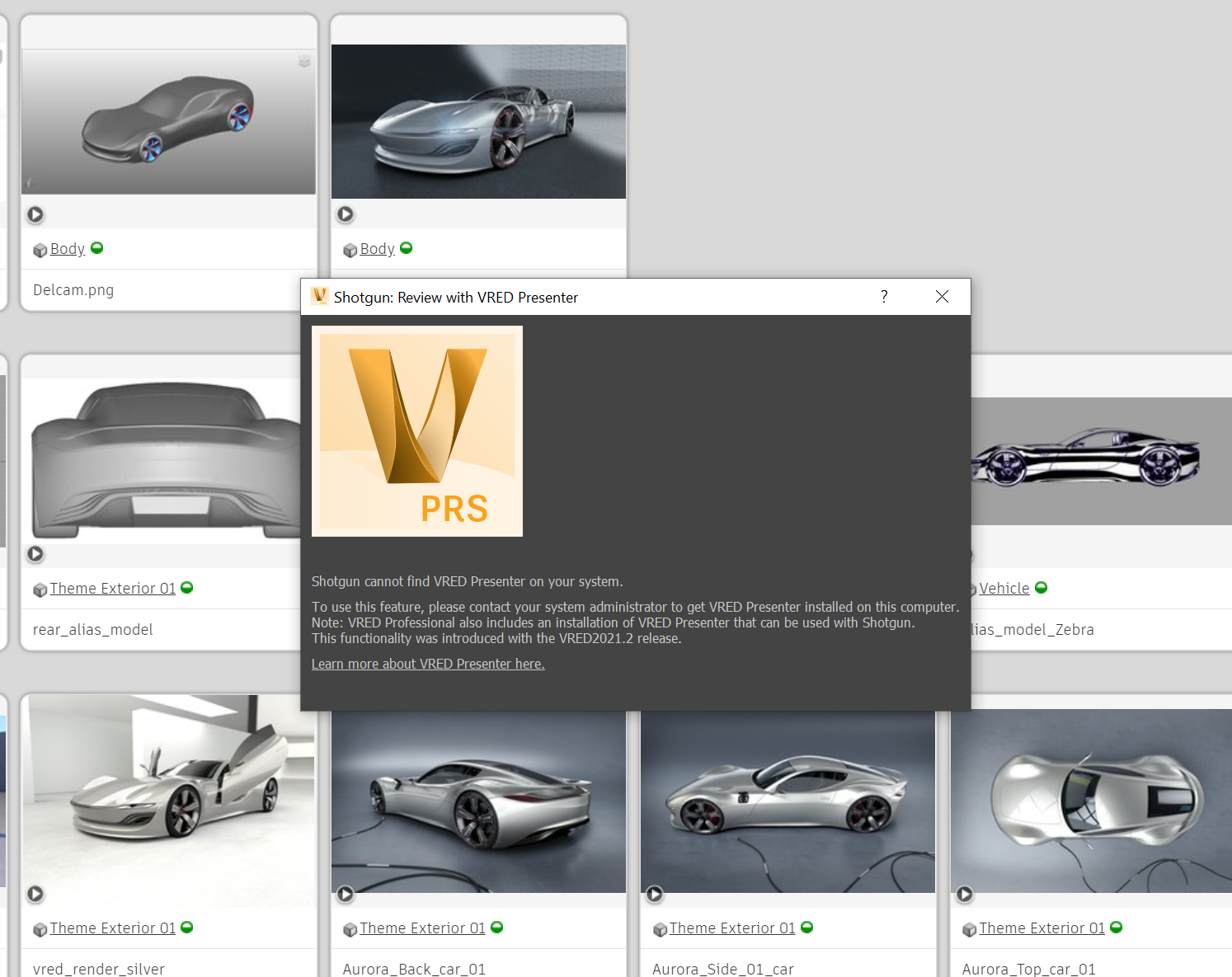Play the rear_alias_model version

pyautogui.click(x=35, y=554)
